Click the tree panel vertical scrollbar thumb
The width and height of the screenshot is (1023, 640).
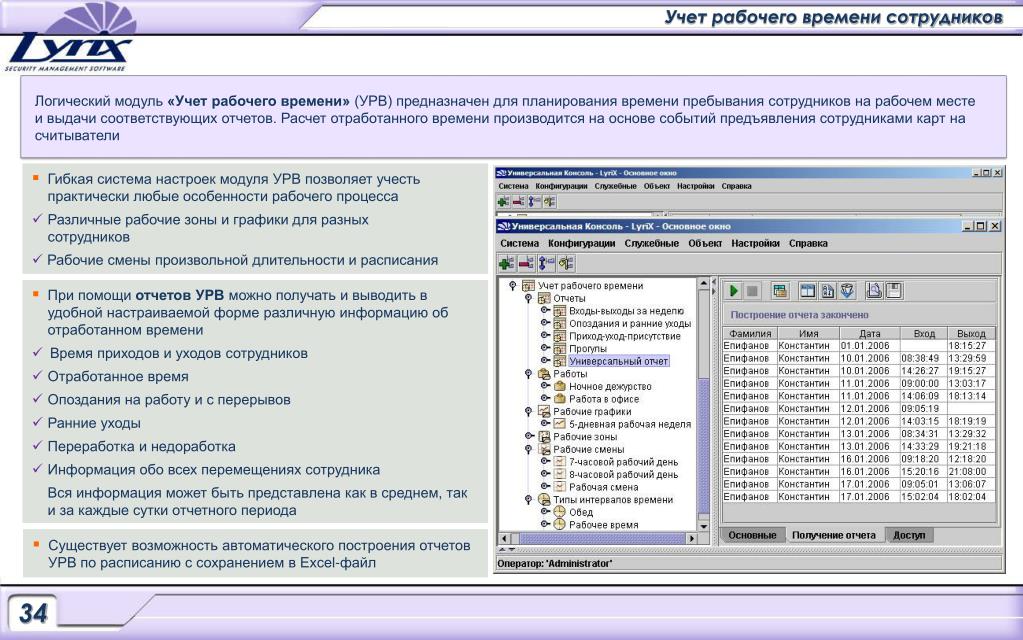(703, 446)
